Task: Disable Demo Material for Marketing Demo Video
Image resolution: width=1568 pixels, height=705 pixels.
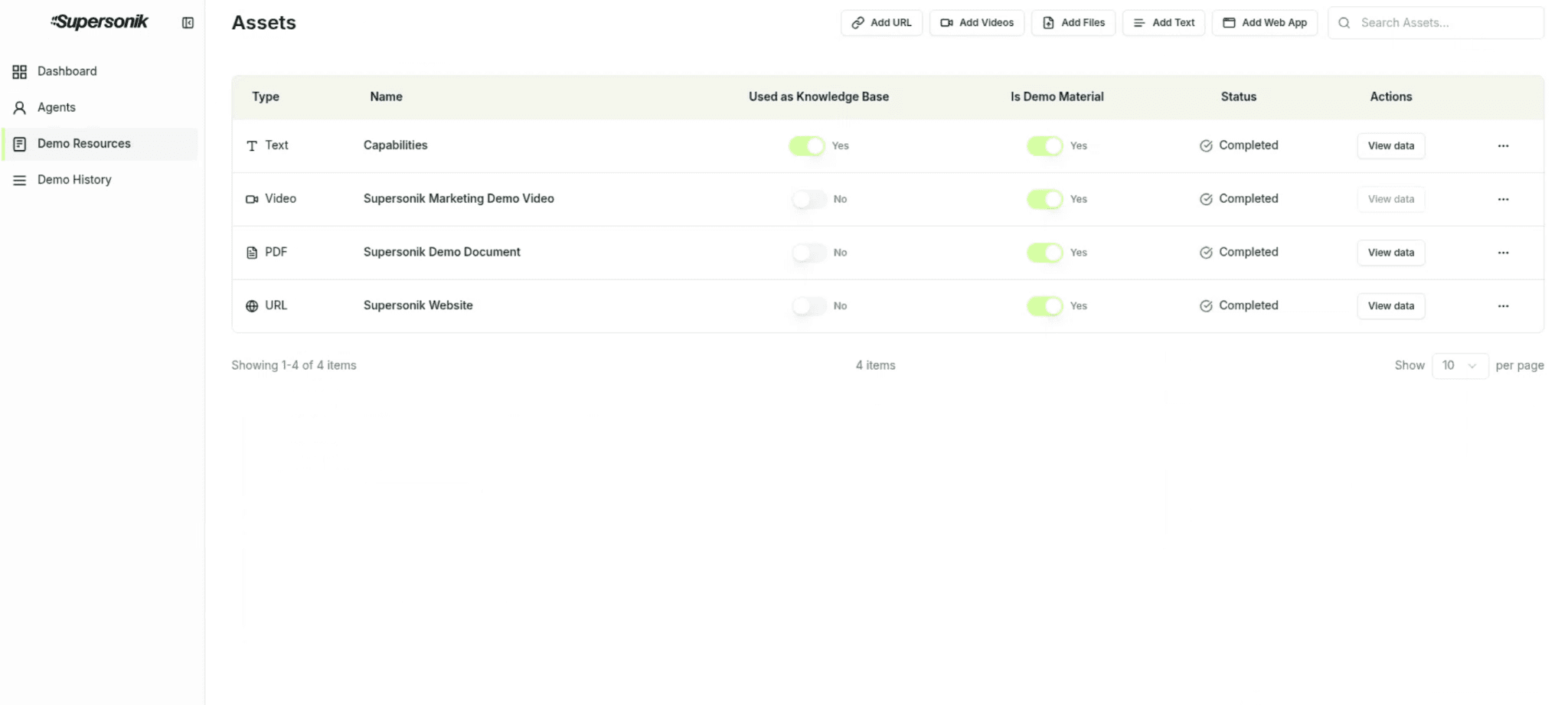Action: 1045,200
